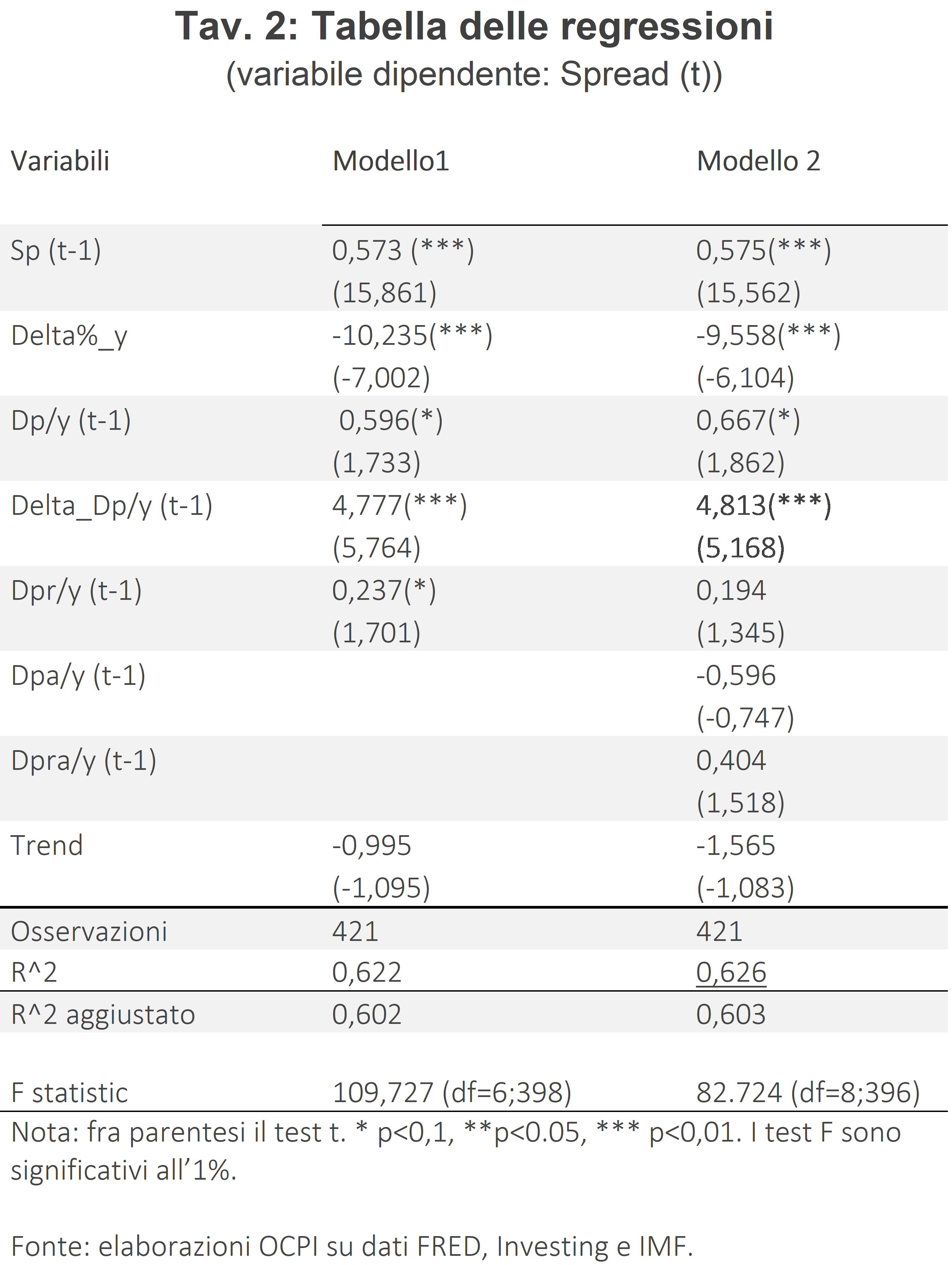Click the 'Fonte: elaborazioni OCPI' source line
The width and height of the screenshot is (952, 1265).
(x=352, y=1246)
